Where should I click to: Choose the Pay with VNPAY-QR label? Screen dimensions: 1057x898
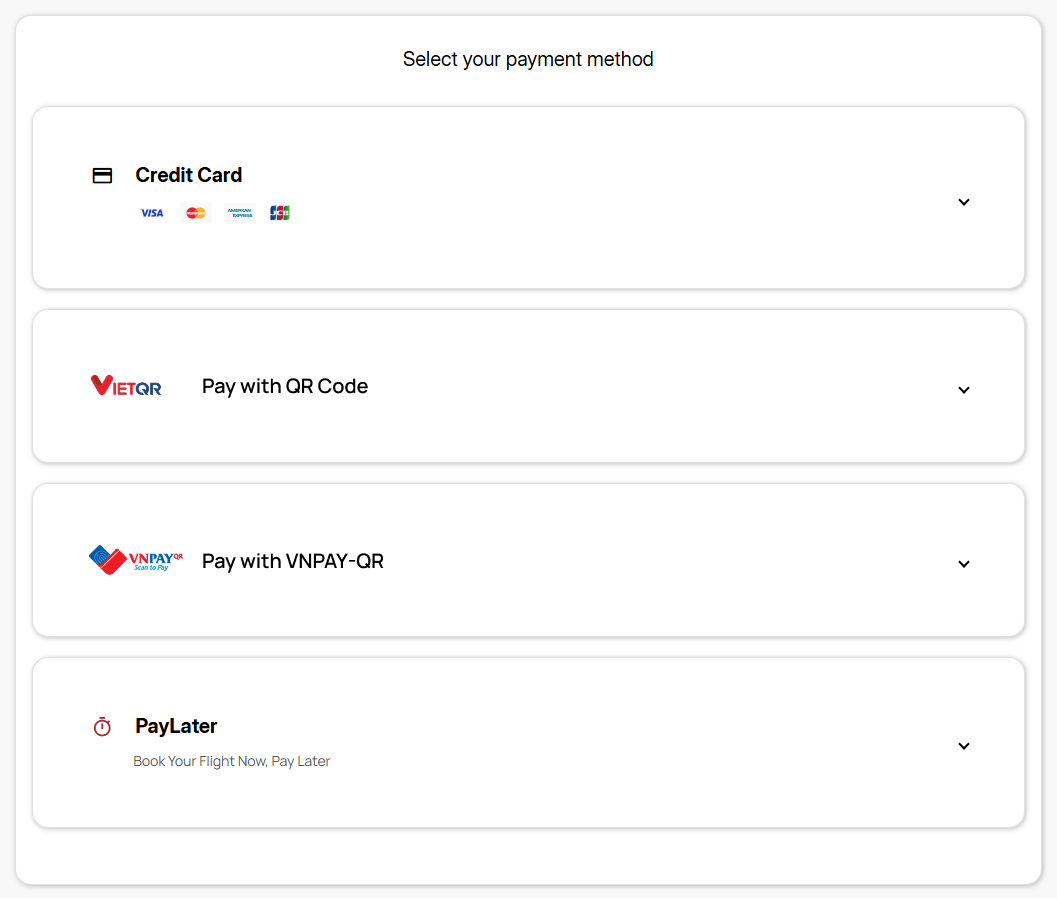coord(293,561)
